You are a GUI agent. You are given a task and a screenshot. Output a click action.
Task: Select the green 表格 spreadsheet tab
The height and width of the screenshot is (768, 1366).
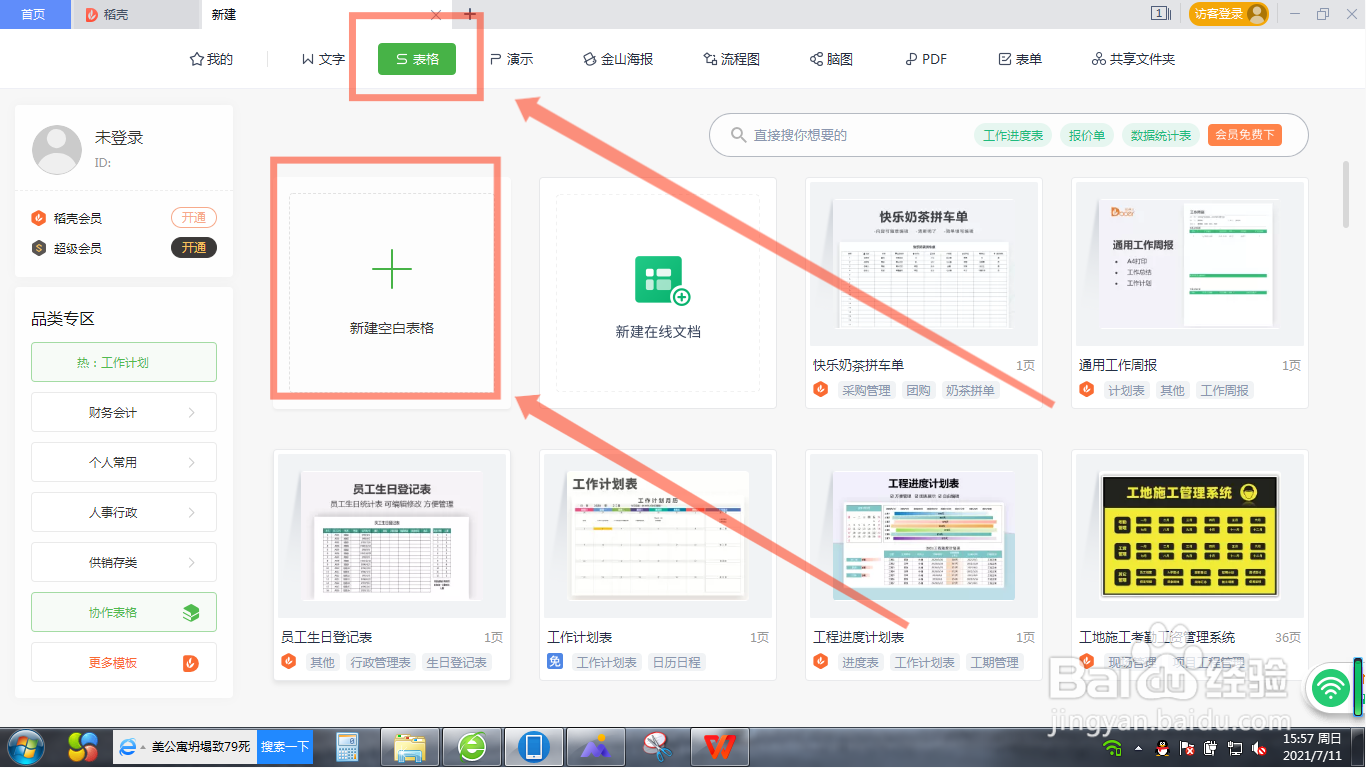pyautogui.click(x=417, y=59)
